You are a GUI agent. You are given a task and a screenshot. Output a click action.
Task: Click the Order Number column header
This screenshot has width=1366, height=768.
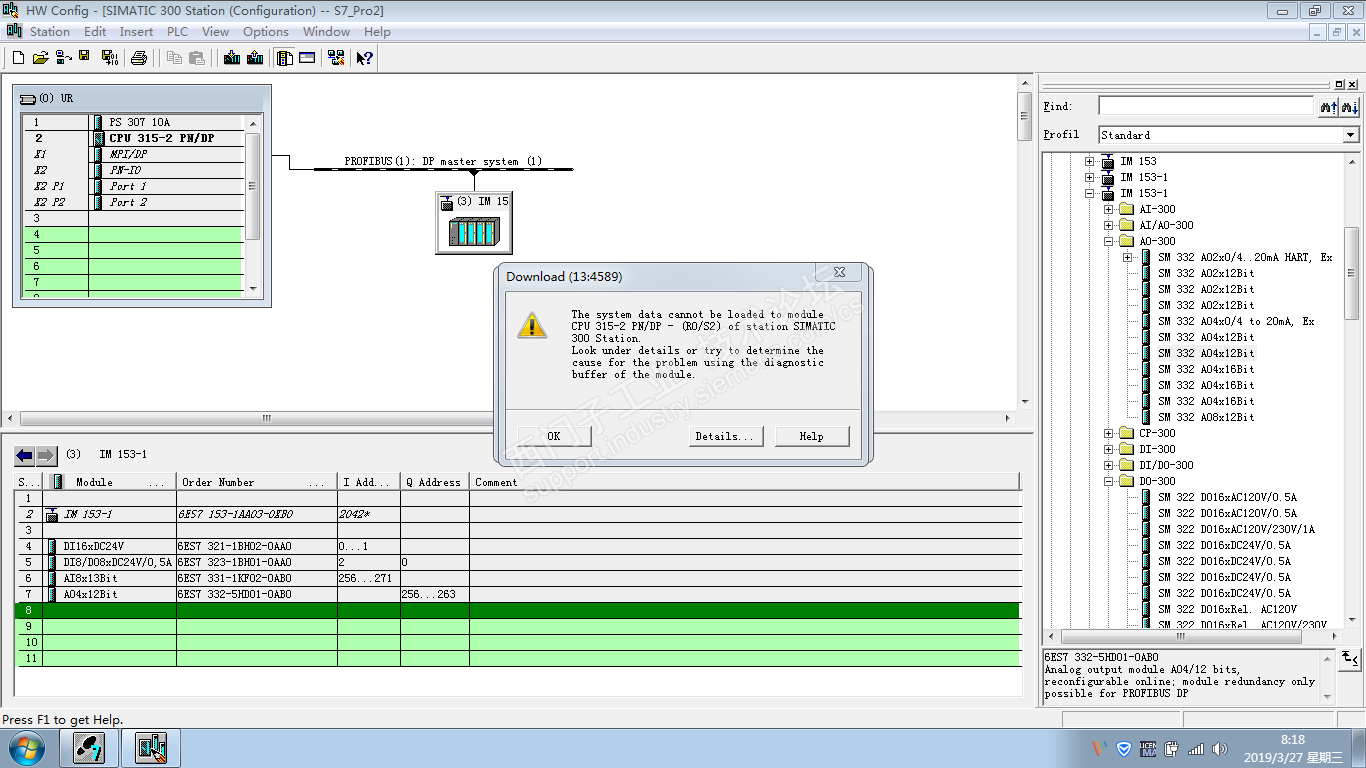[x=257, y=482]
